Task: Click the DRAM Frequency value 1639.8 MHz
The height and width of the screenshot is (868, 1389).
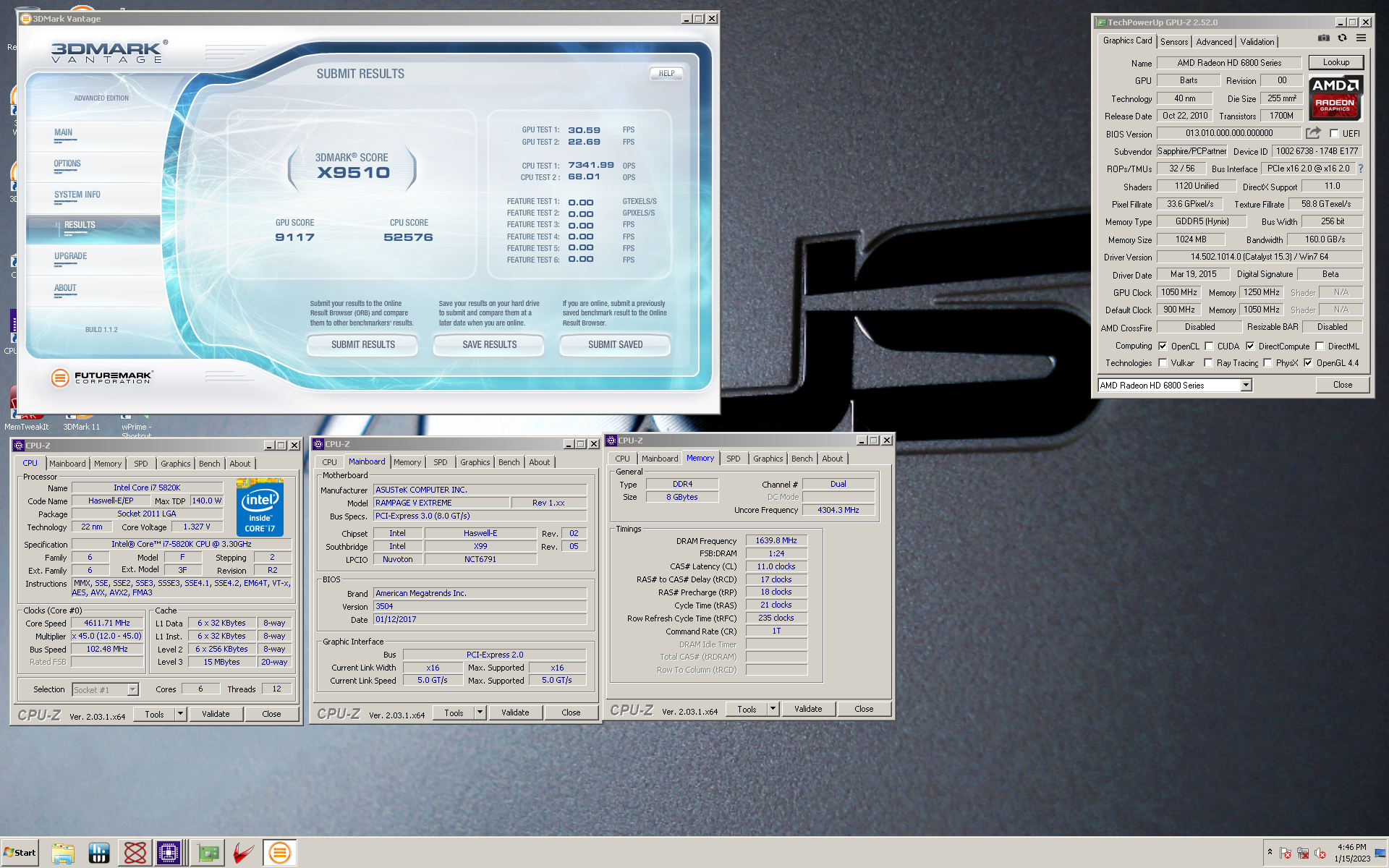Action: [776, 540]
